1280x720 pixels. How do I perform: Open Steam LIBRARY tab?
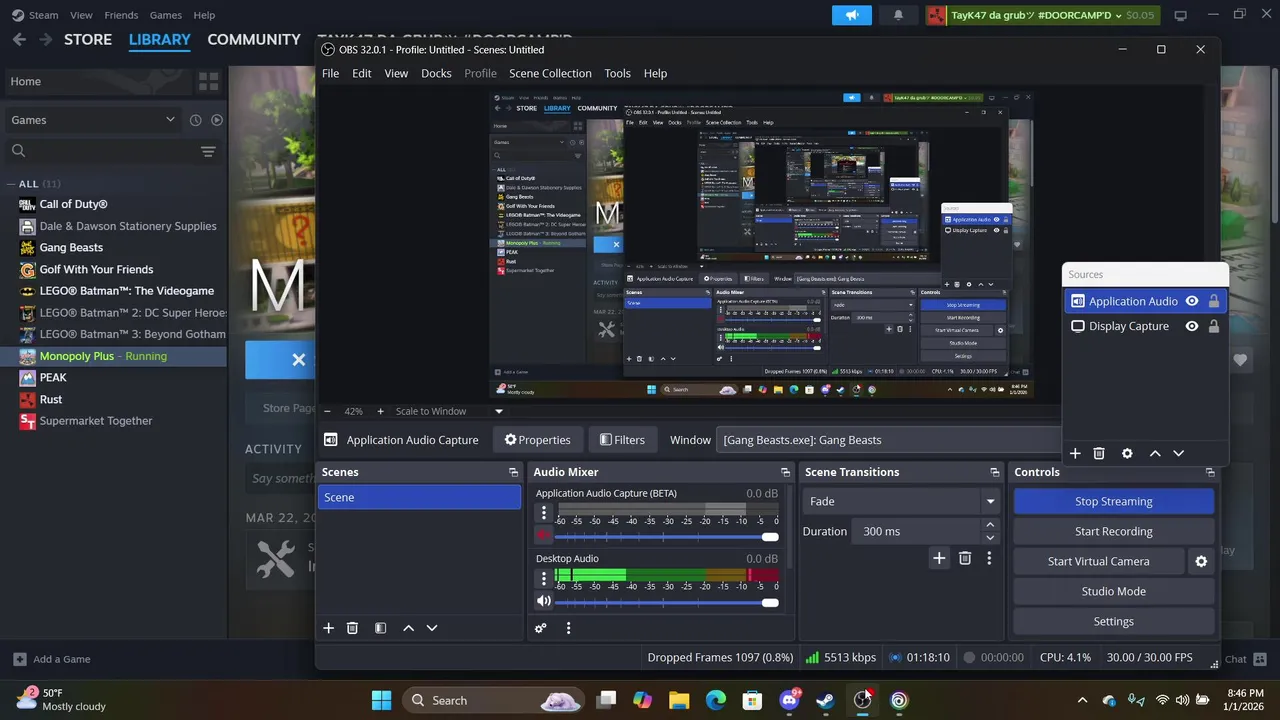click(x=159, y=39)
